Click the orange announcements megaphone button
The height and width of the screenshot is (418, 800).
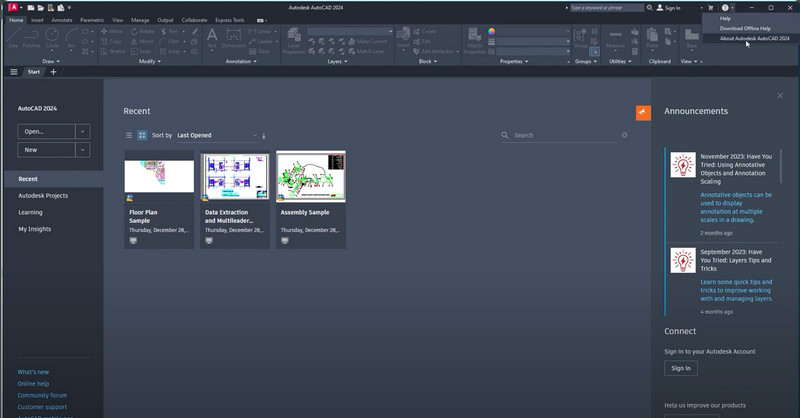coord(643,113)
